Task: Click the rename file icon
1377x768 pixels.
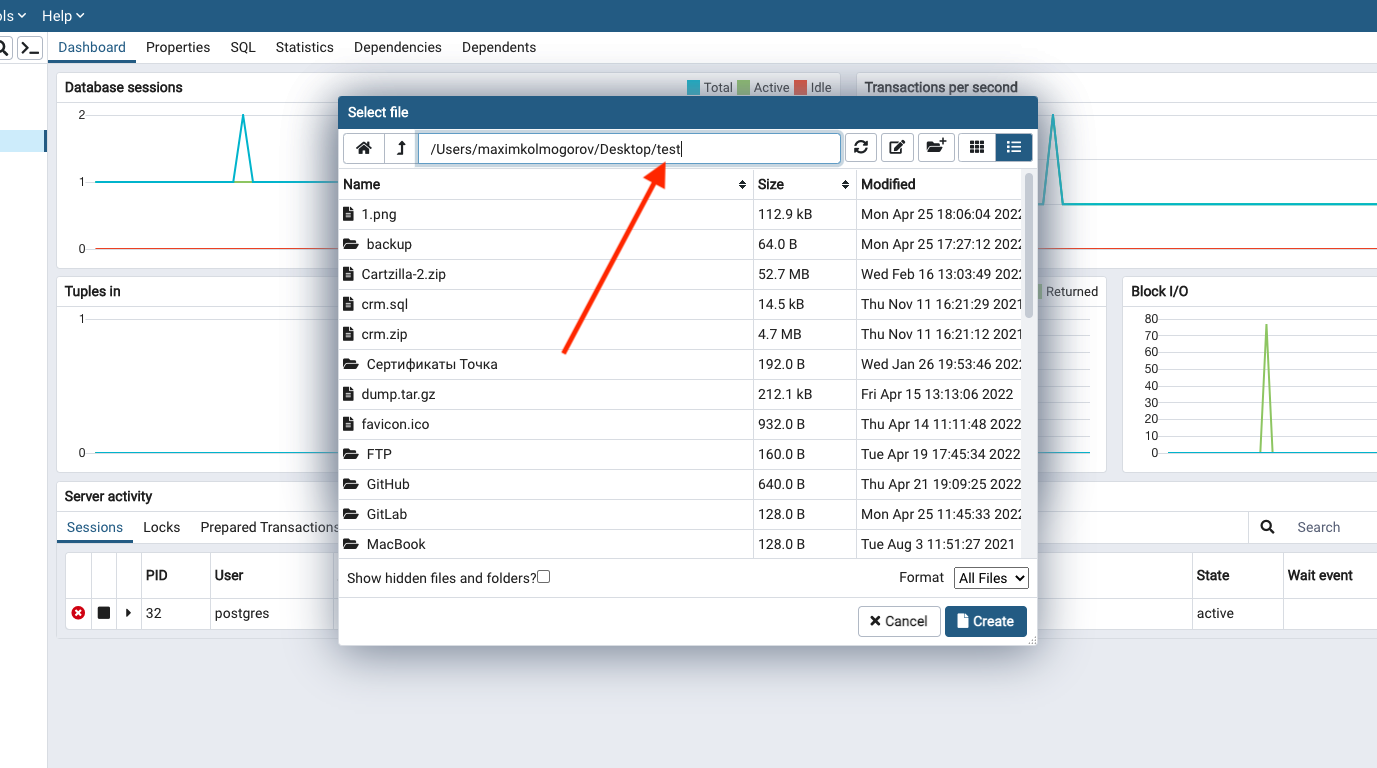Action: point(897,148)
